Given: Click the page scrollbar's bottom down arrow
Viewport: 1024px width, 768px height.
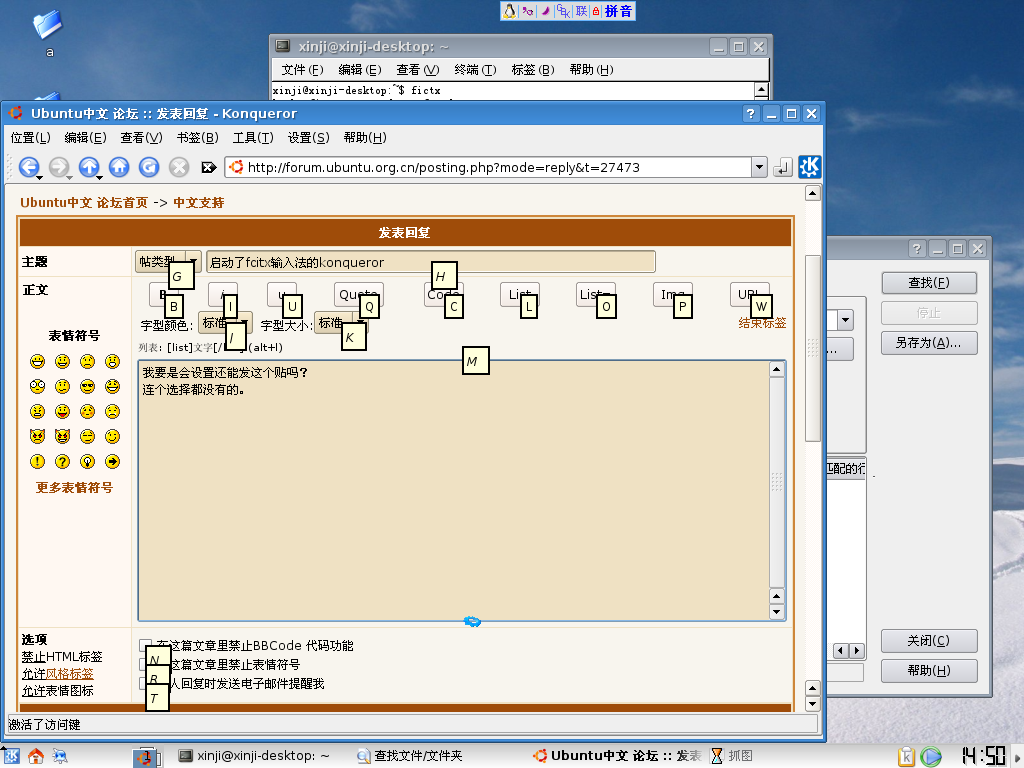Looking at the screenshot, I should tap(812, 703).
